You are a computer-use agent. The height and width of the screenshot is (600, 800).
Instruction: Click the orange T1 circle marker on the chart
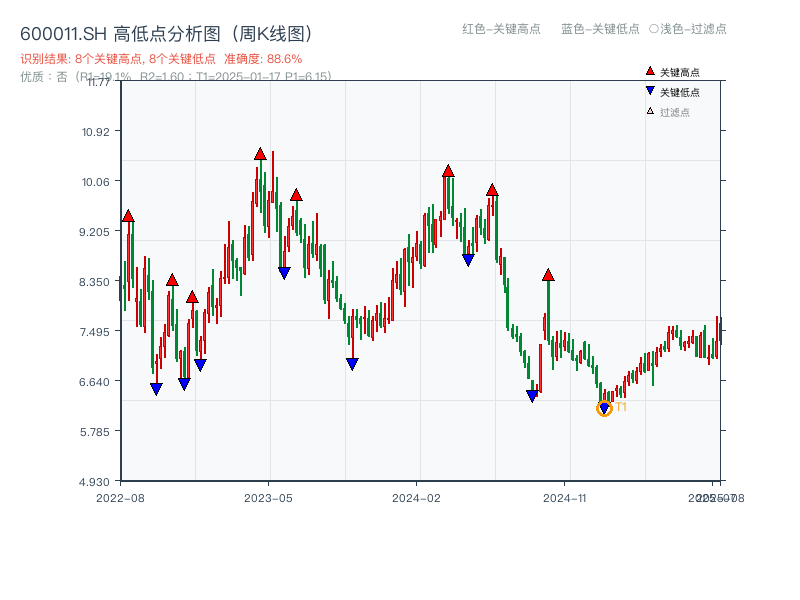click(604, 408)
